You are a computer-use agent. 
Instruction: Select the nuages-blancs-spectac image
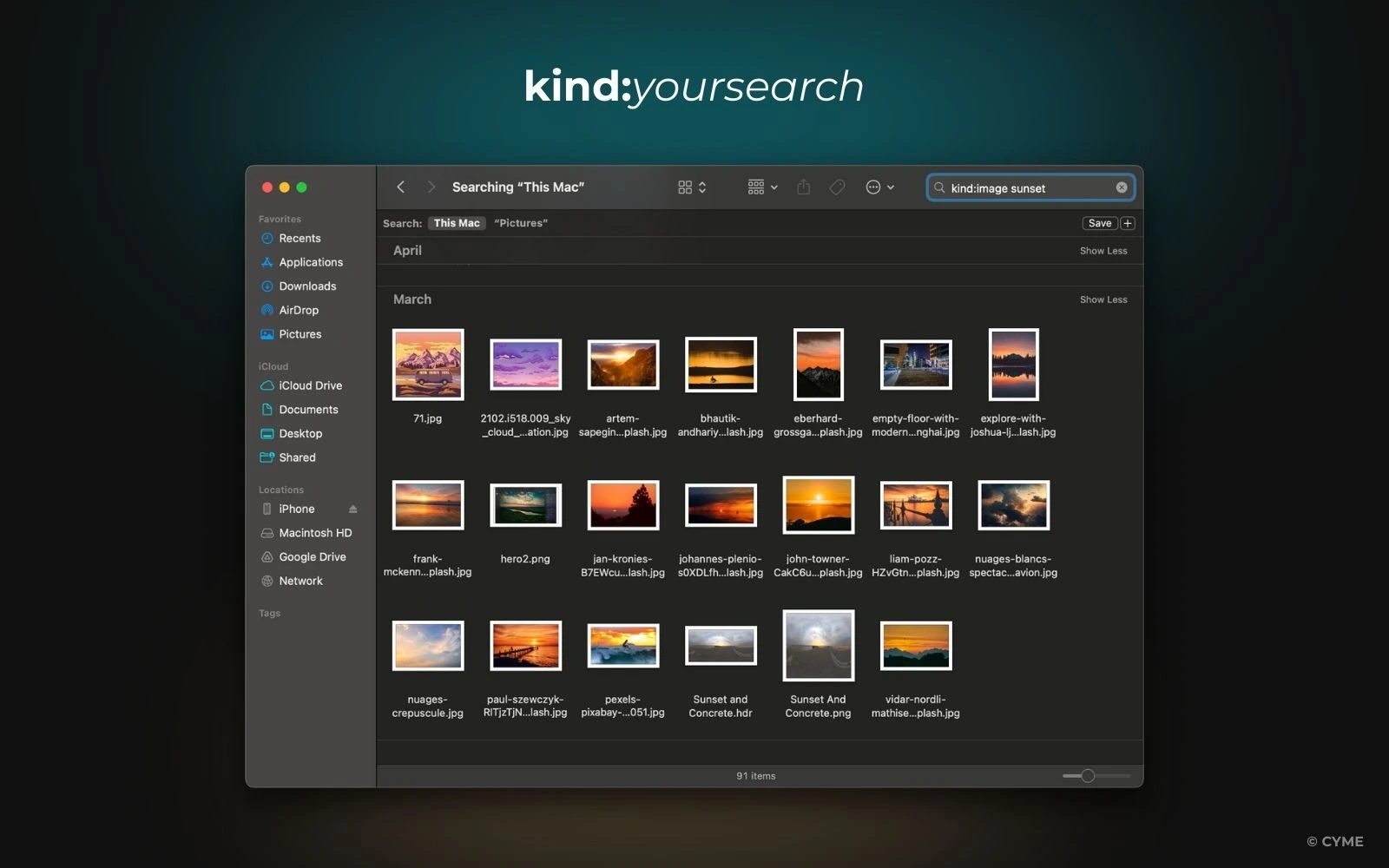pos(1014,505)
